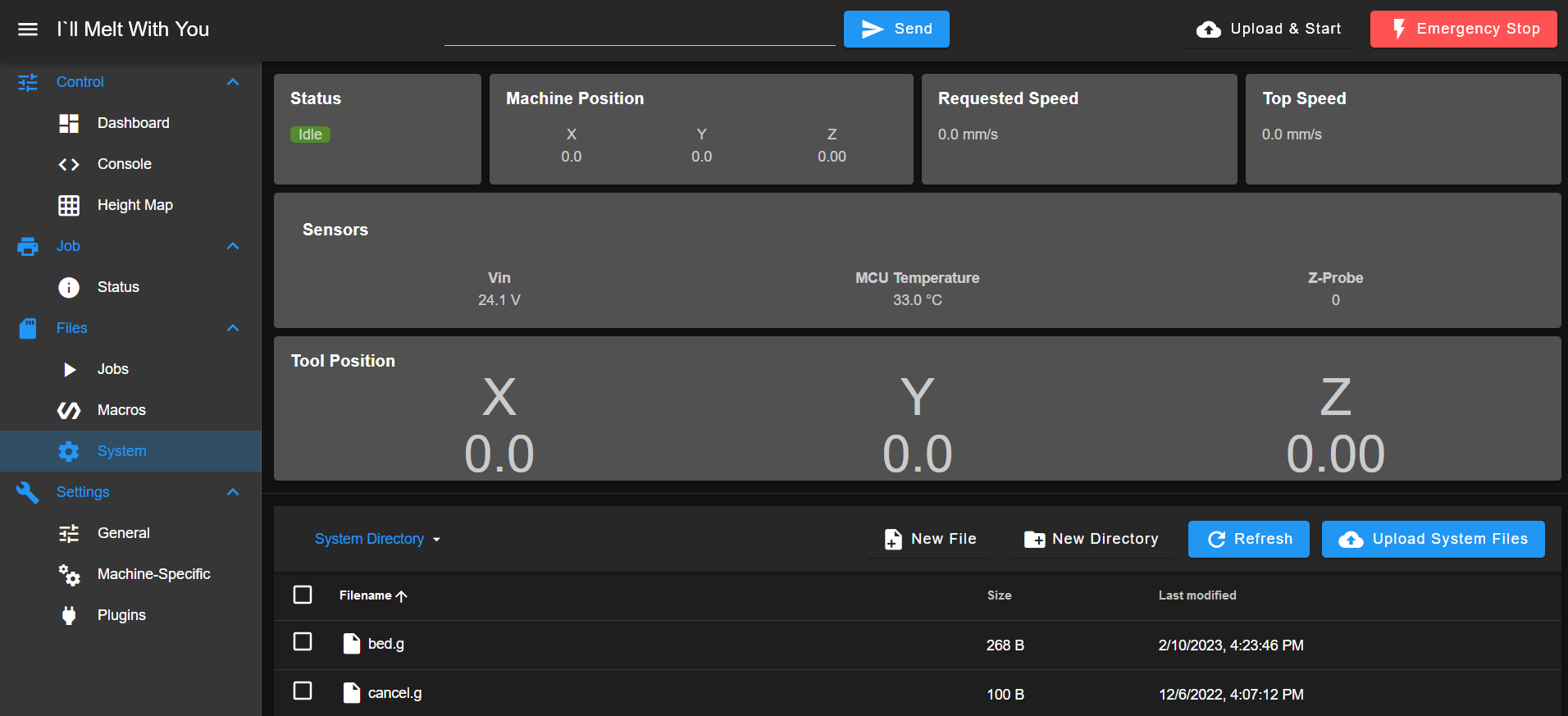
Task: Click the Height Map grid icon
Action: click(x=69, y=205)
